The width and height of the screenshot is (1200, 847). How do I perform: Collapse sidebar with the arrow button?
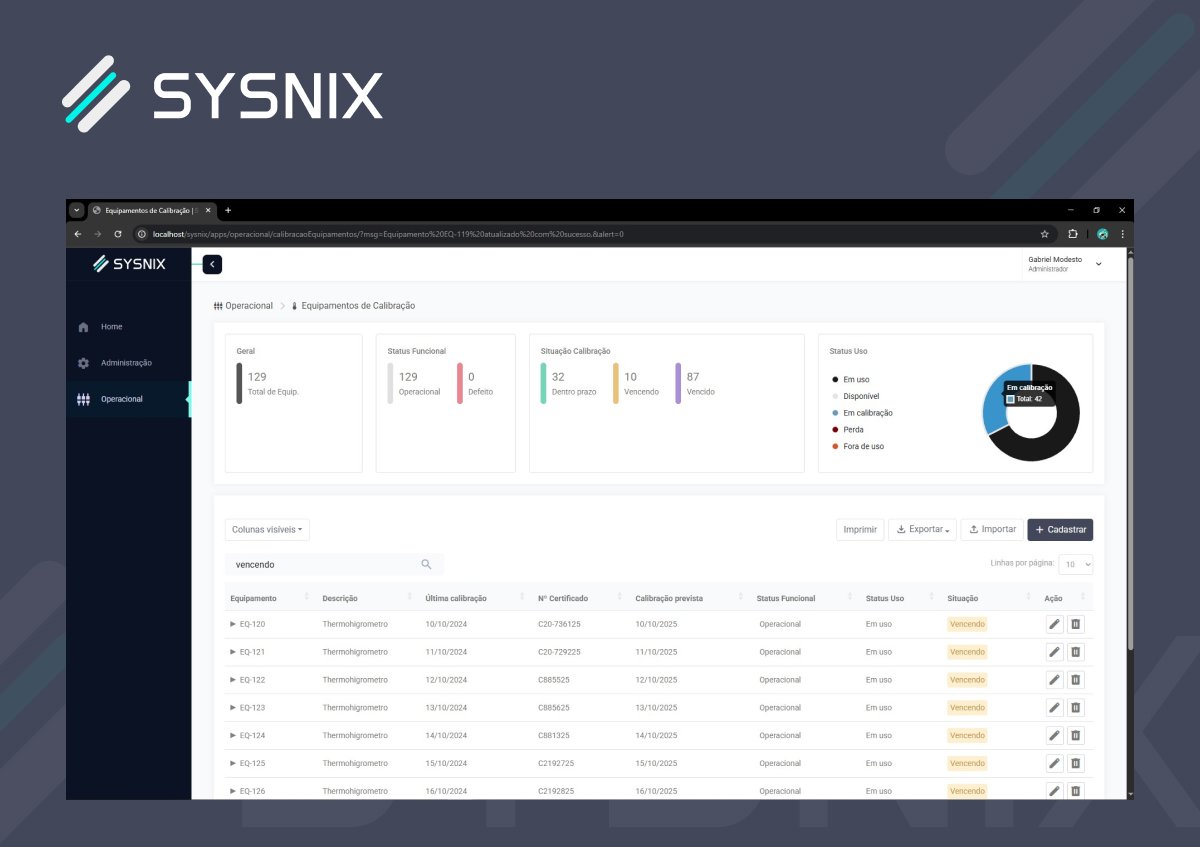(x=212, y=264)
